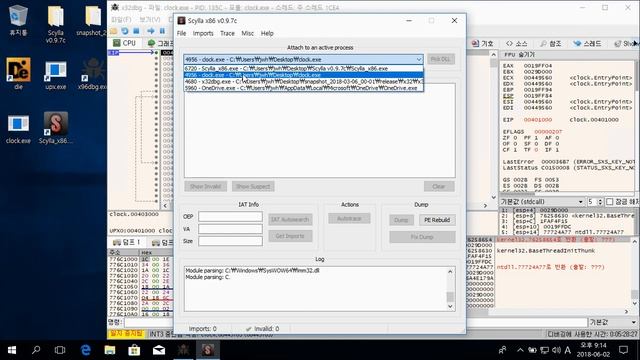This screenshot has height=360, width=640.
Task: Select 4956 clock.exe process entry
Action: 303,75
